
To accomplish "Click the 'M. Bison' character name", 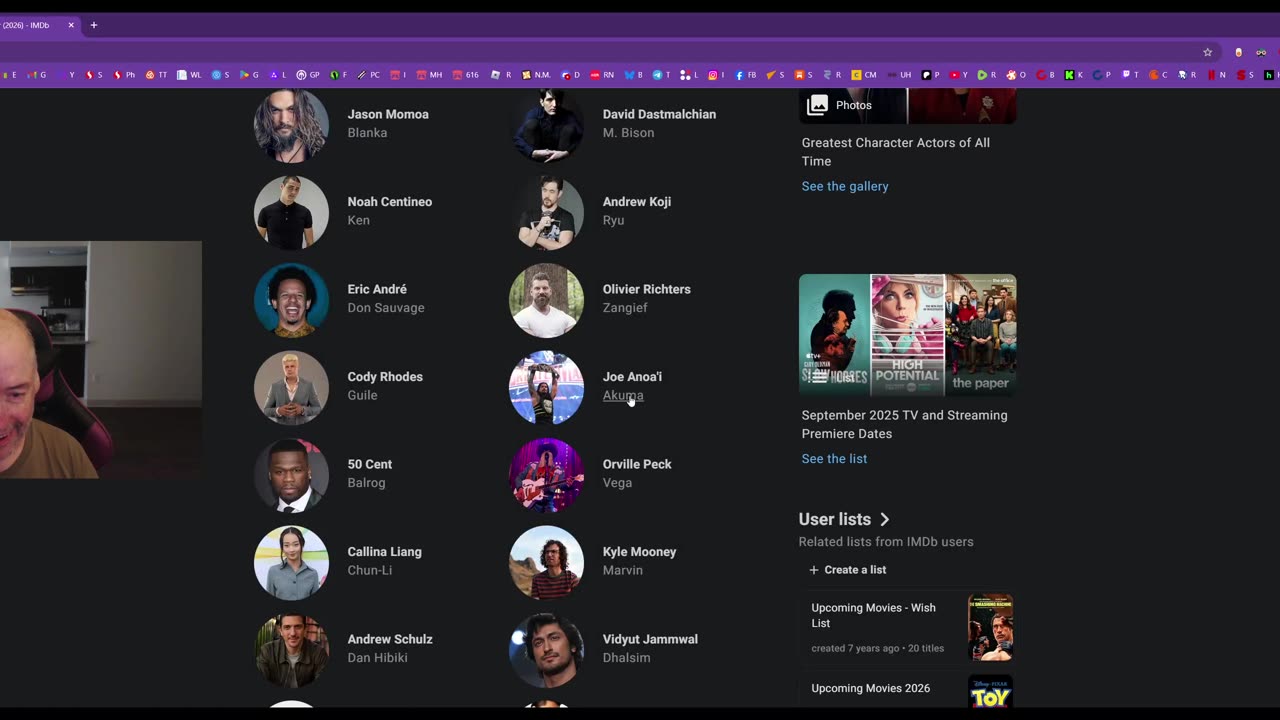I will (628, 133).
